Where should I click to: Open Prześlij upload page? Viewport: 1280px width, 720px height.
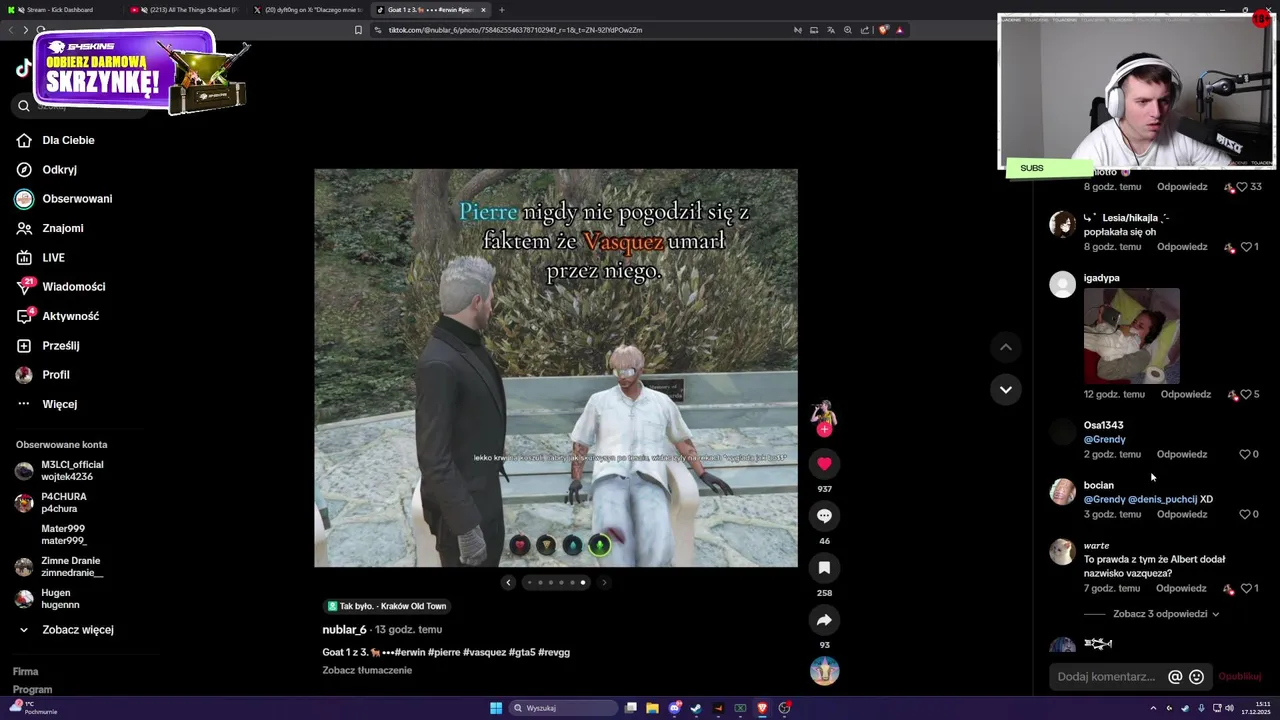click(x=47, y=345)
